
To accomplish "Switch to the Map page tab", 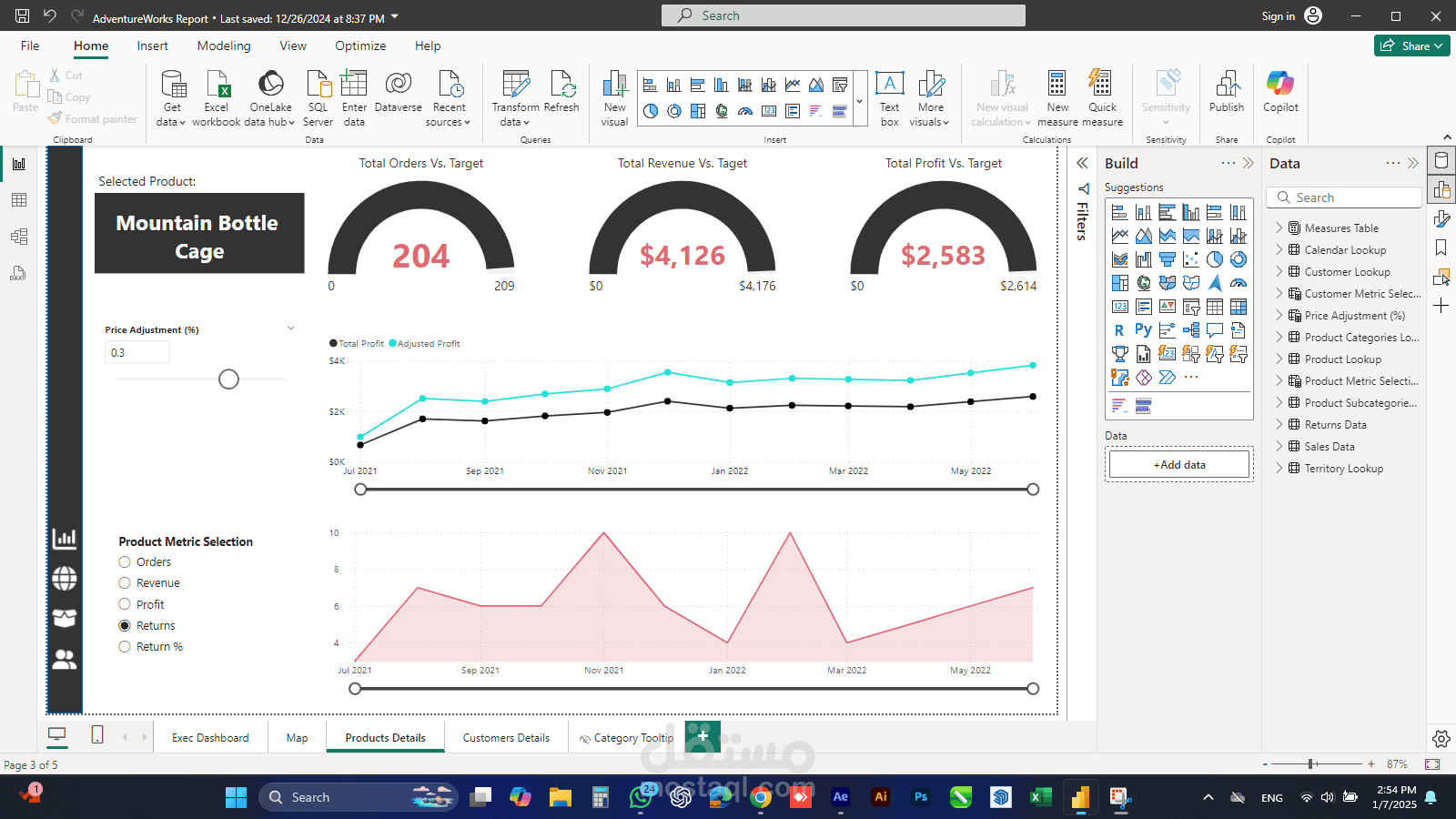I will pos(298,738).
